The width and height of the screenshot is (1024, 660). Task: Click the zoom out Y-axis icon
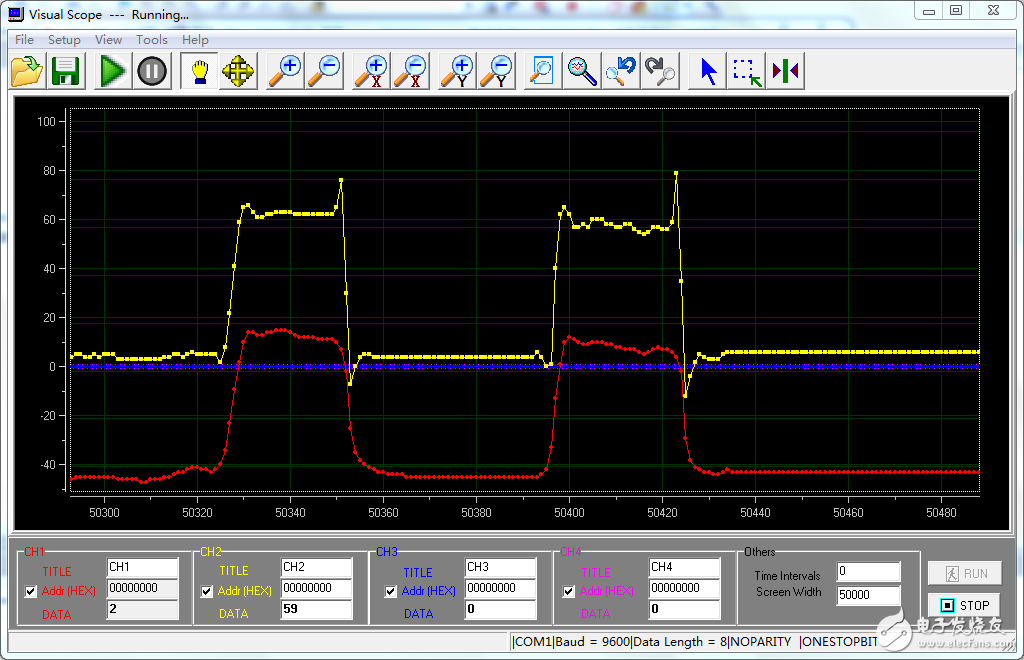pos(497,71)
